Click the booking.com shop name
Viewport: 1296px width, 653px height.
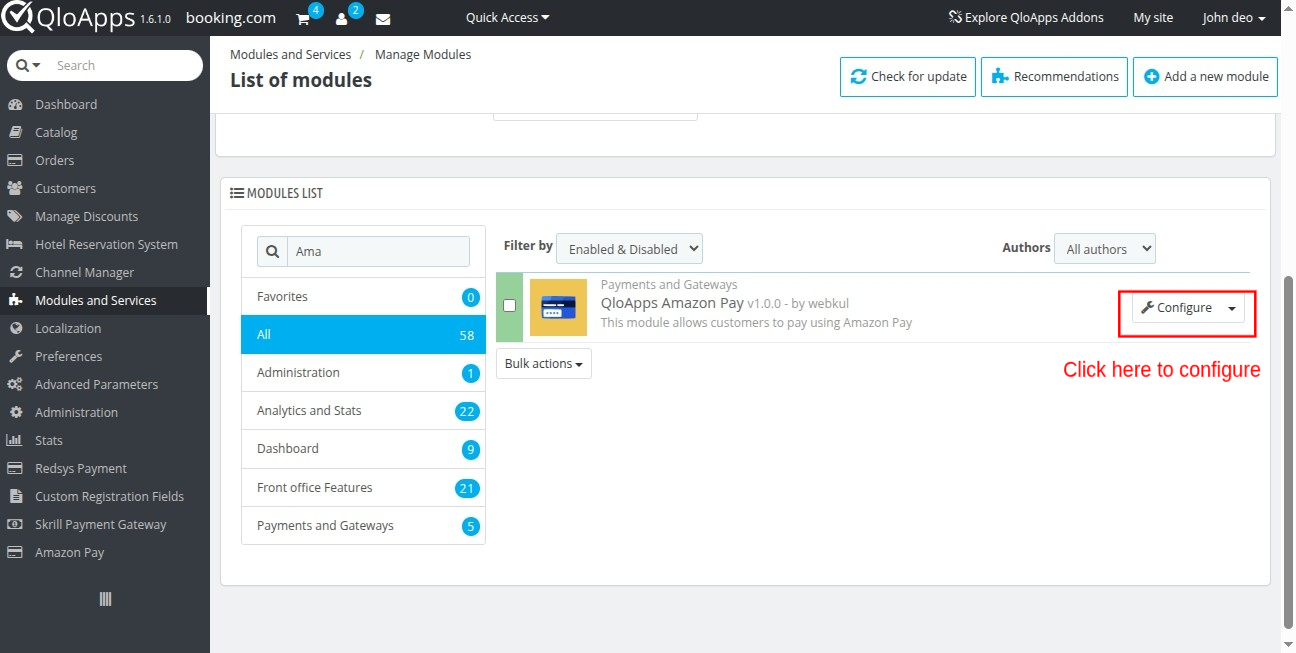pyautogui.click(x=231, y=18)
